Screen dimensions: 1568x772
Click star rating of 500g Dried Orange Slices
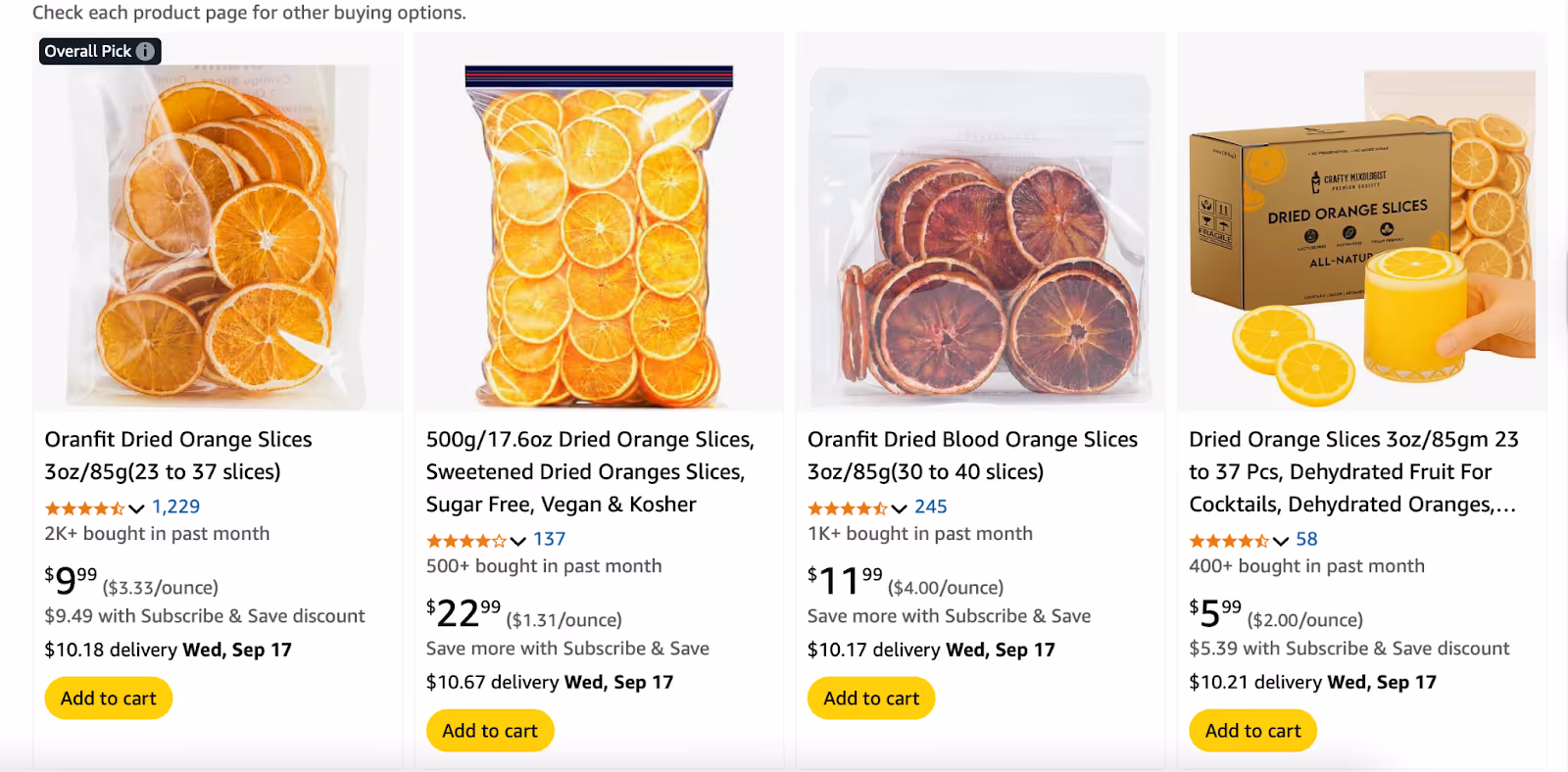pyautogui.click(x=465, y=540)
